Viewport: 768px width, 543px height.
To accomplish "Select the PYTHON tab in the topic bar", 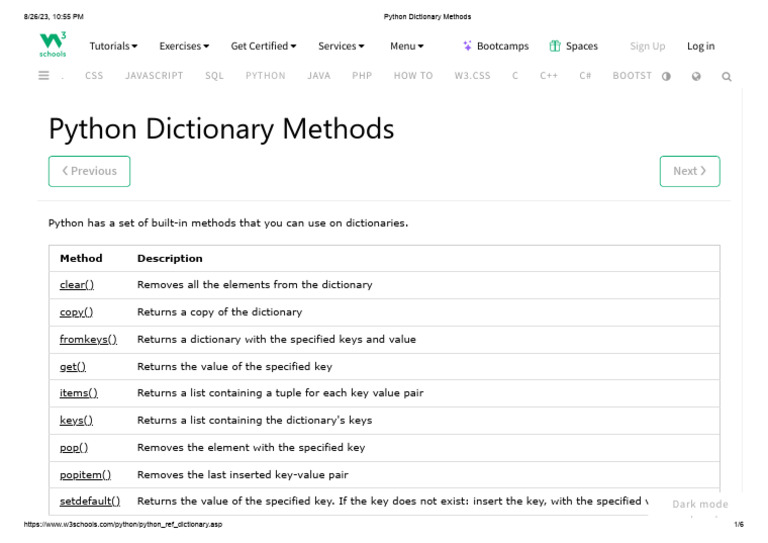I will (265, 76).
